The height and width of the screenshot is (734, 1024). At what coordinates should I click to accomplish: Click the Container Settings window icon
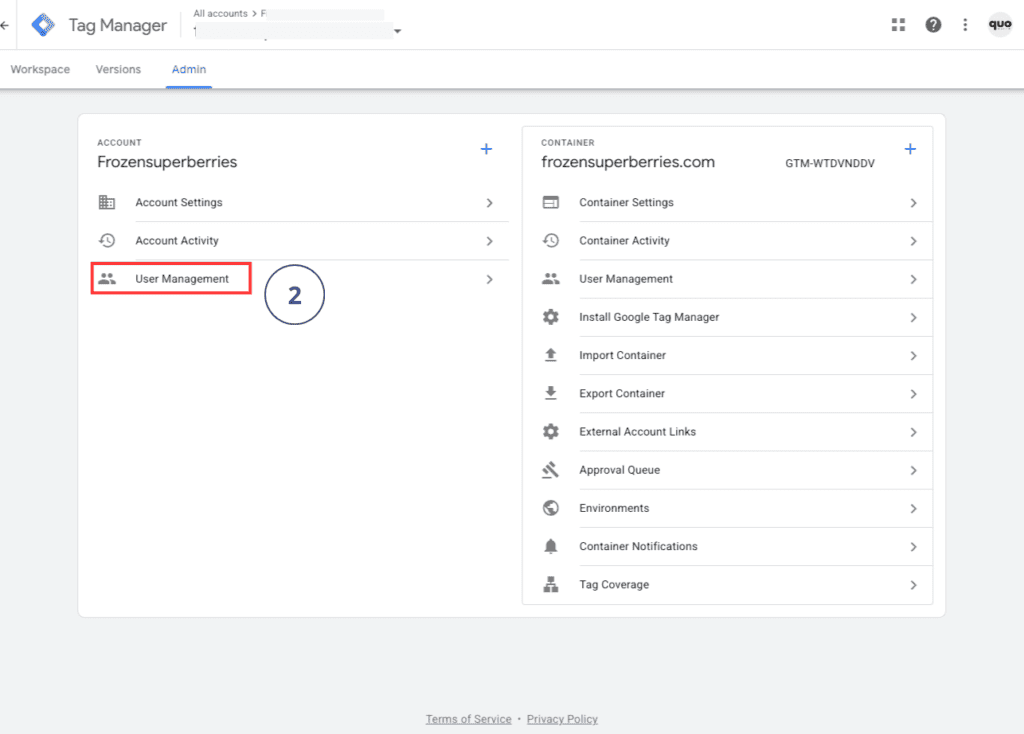(551, 202)
